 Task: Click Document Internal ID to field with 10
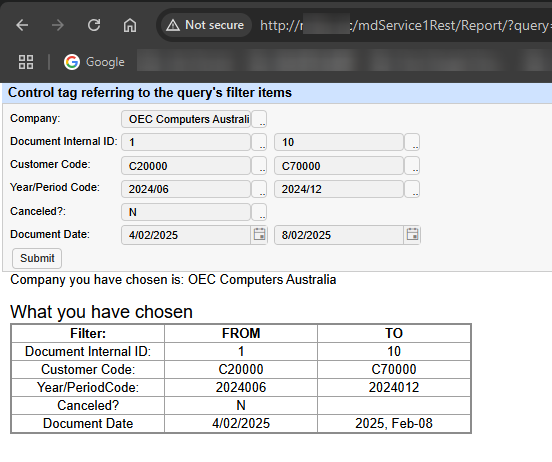tap(339, 142)
